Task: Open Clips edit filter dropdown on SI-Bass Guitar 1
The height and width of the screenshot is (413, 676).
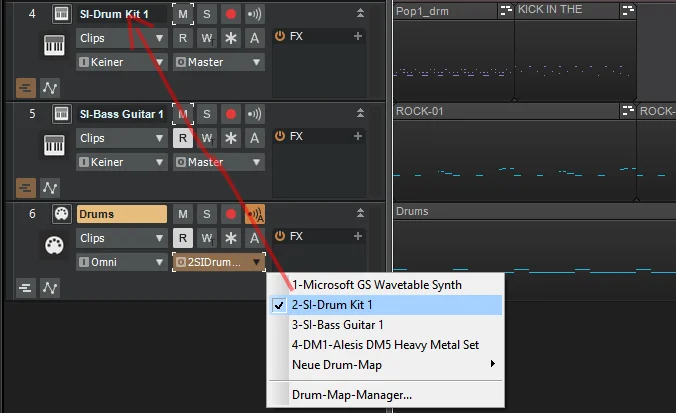Action: coord(122,138)
